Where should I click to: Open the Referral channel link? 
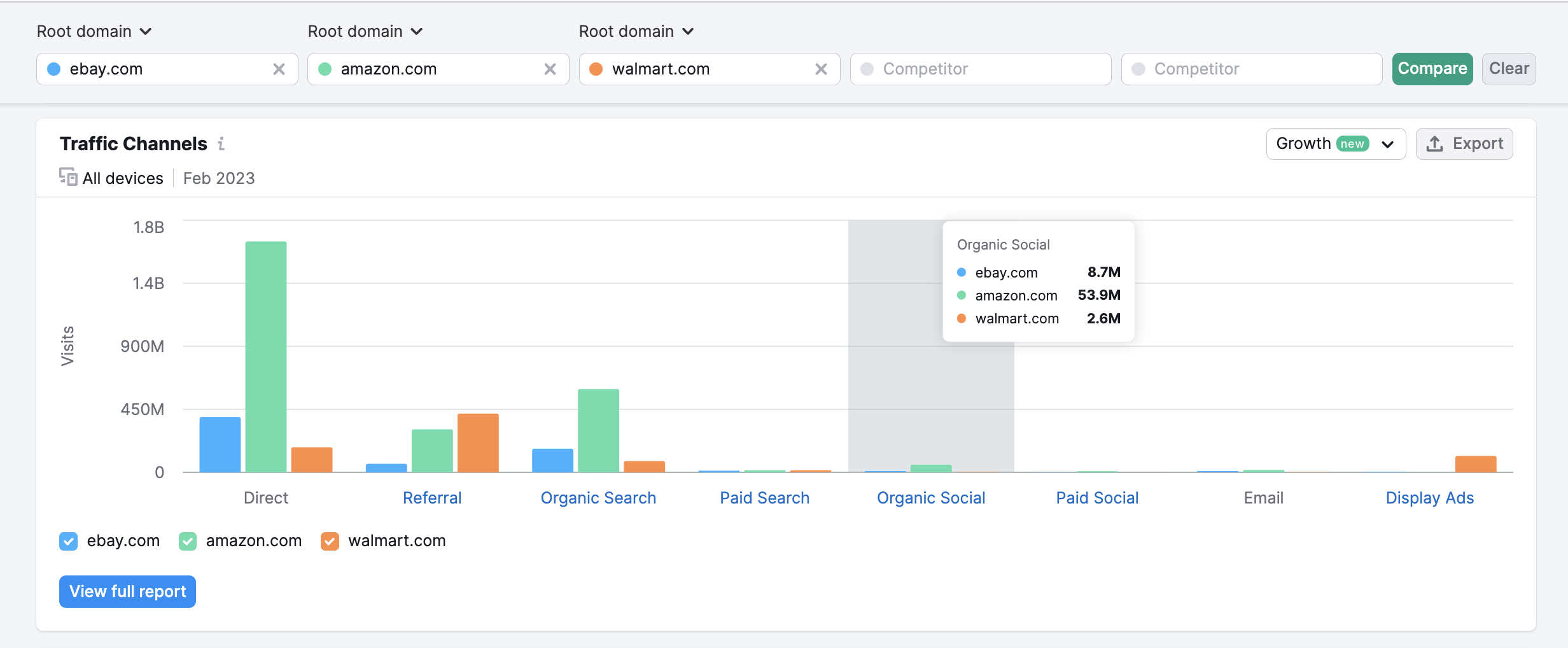(432, 498)
